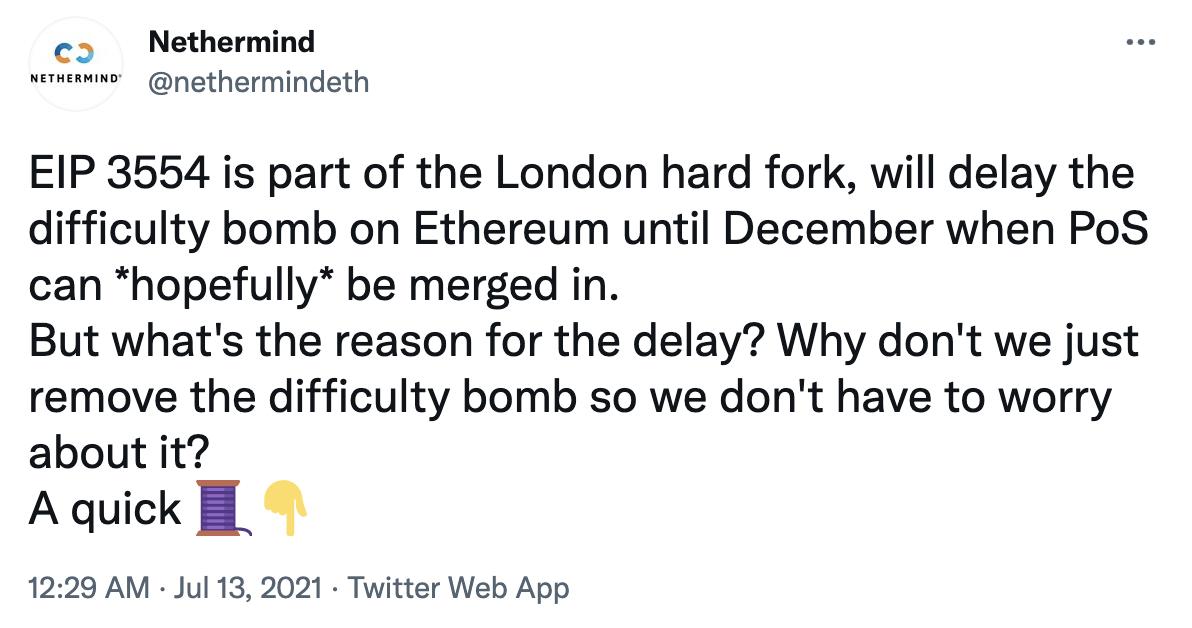
Task: Open the thread spool emoji
Action: 217,507
